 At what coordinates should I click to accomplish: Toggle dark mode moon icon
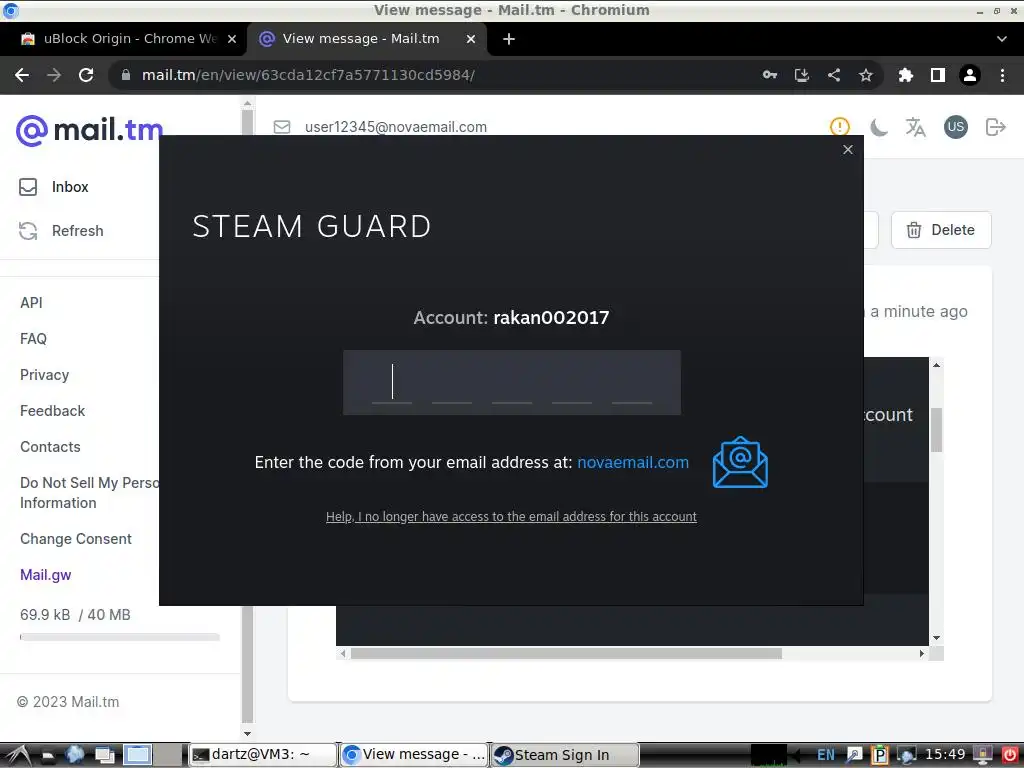pyautogui.click(x=878, y=127)
